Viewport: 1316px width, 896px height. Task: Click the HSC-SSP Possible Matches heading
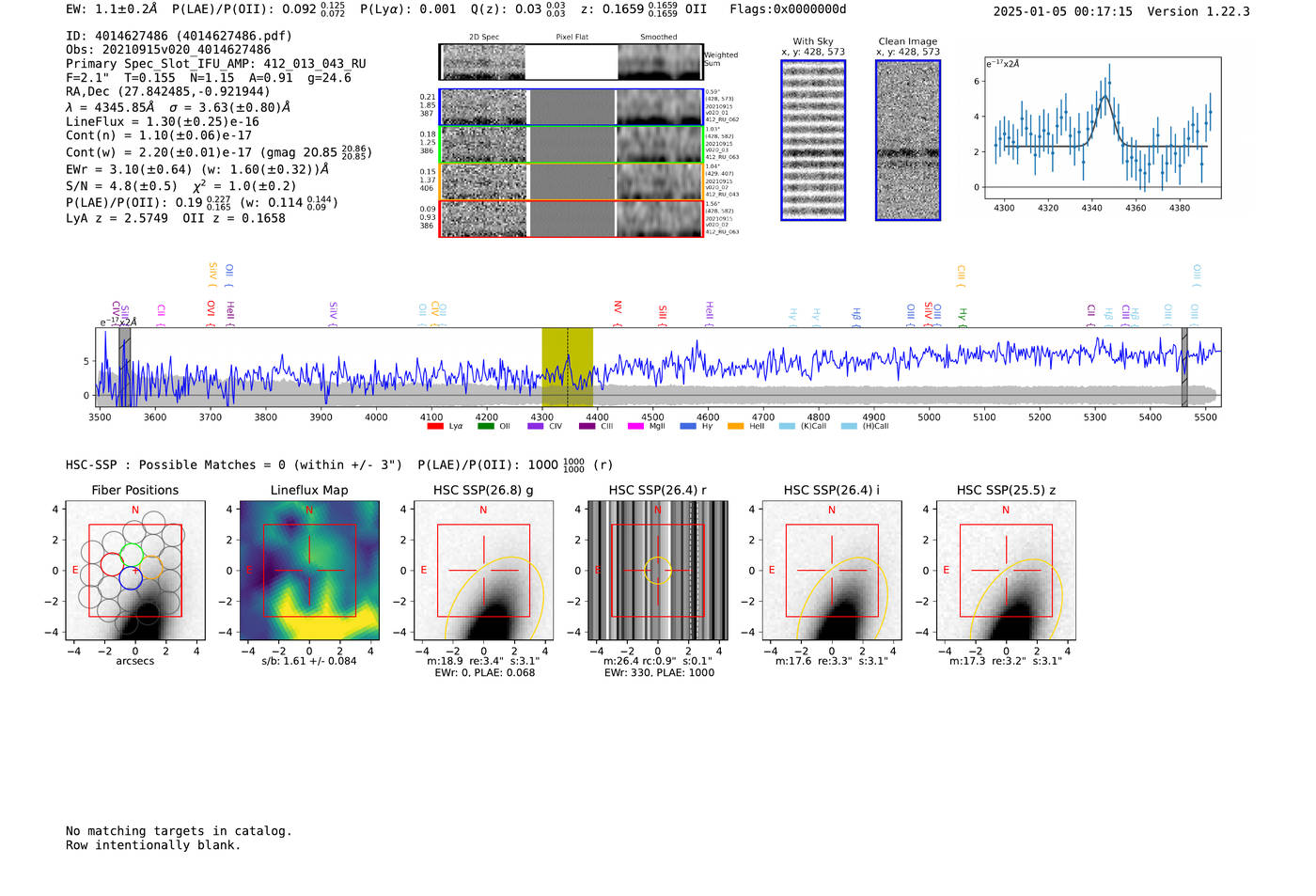pos(234,464)
